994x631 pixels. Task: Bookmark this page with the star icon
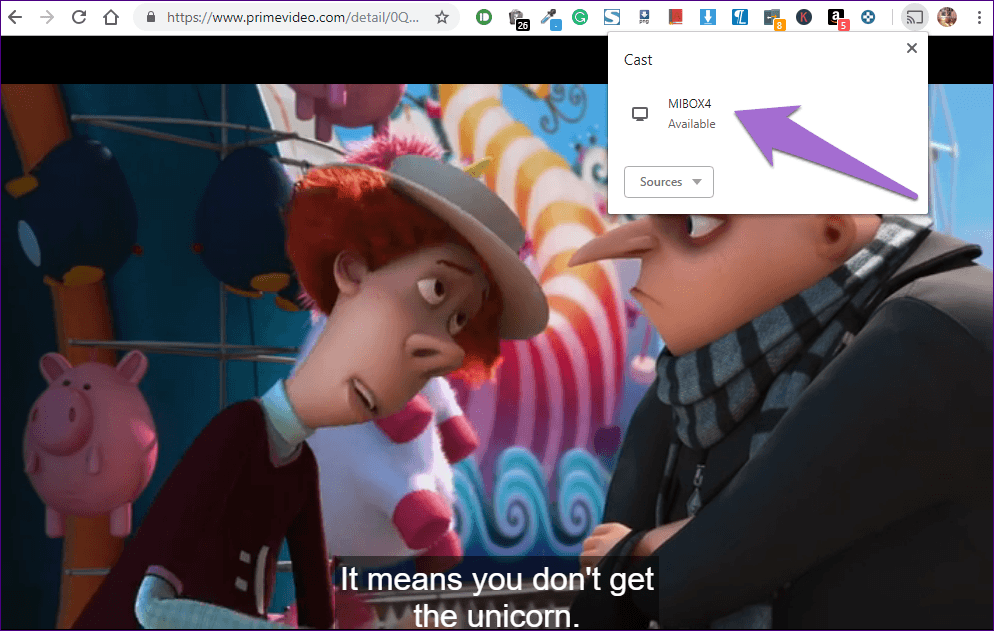(x=441, y=17)
